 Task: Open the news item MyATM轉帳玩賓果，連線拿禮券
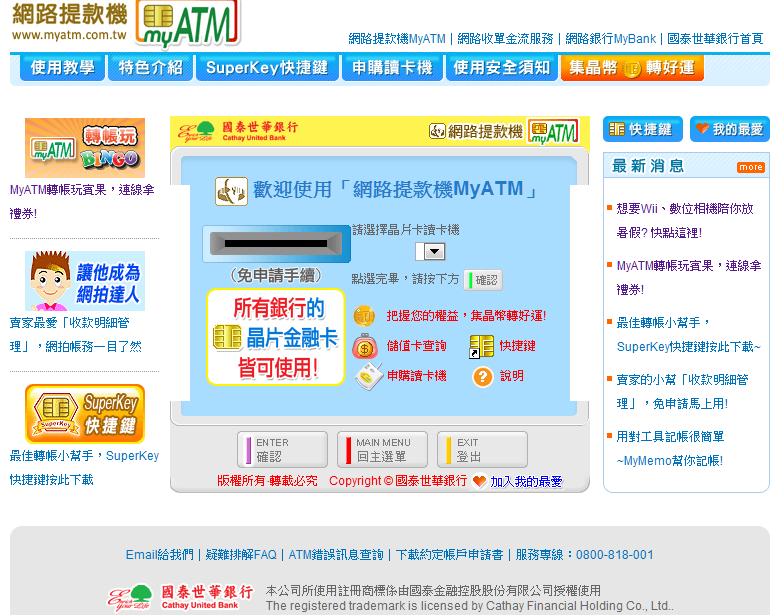coord(689,278)
